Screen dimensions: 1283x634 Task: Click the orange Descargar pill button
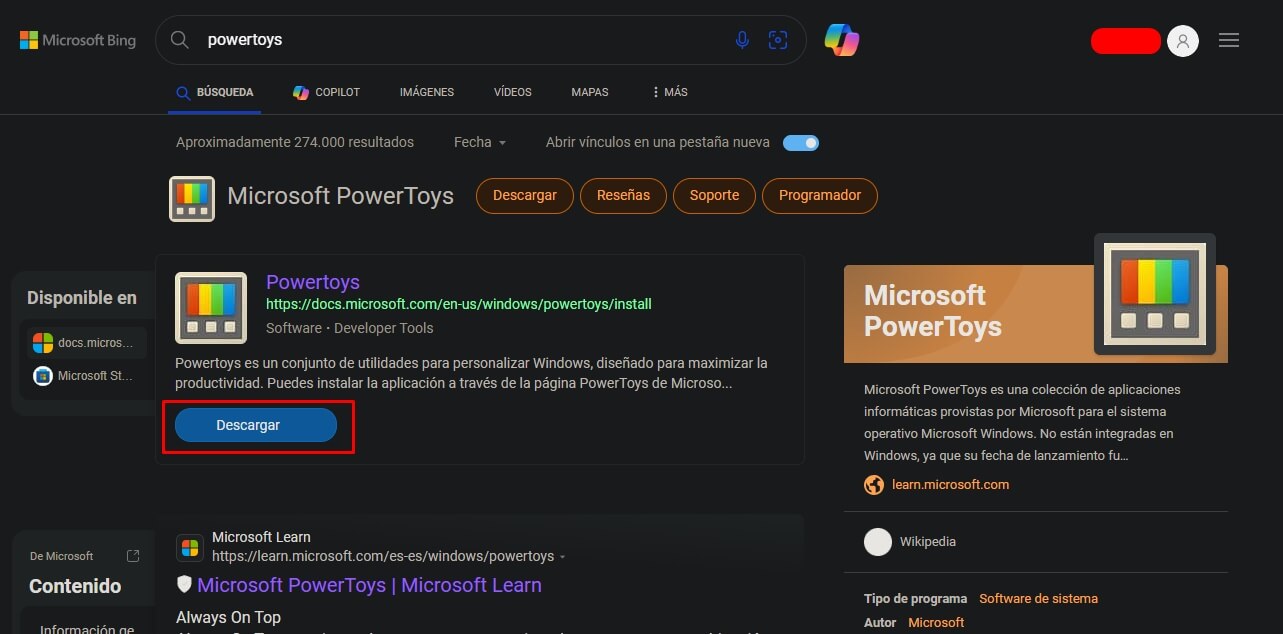click(525, 195)
